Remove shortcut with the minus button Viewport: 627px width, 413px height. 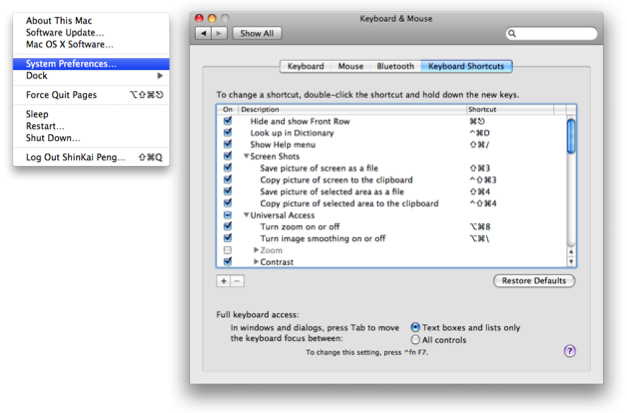237,281
